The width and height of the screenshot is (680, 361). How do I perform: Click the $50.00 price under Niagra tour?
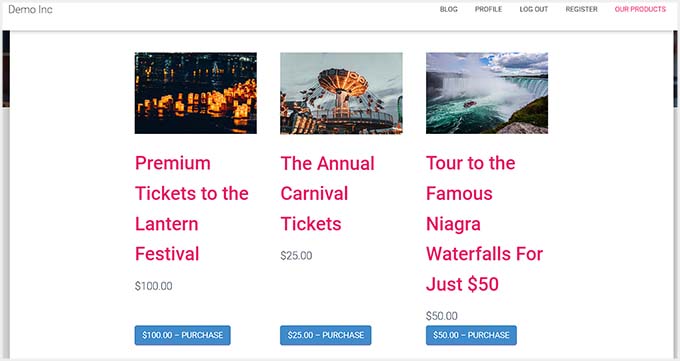[x=441, y=316]
